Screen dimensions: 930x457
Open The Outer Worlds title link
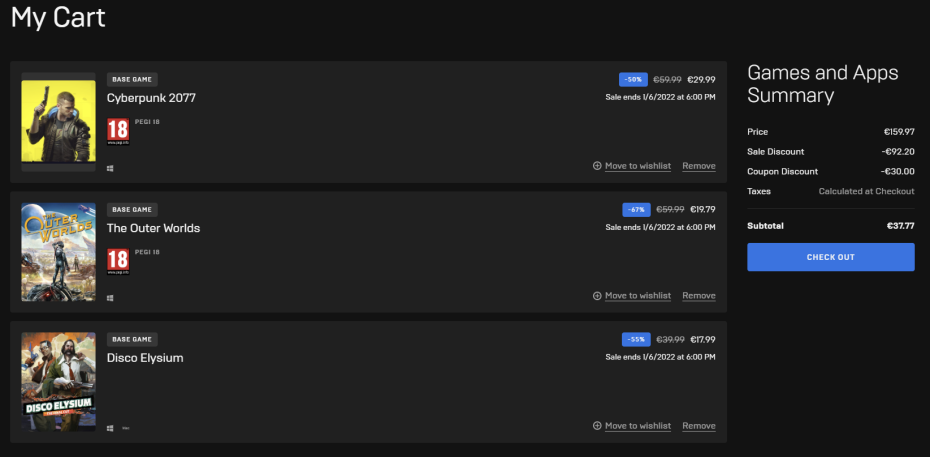coord(153,228)
